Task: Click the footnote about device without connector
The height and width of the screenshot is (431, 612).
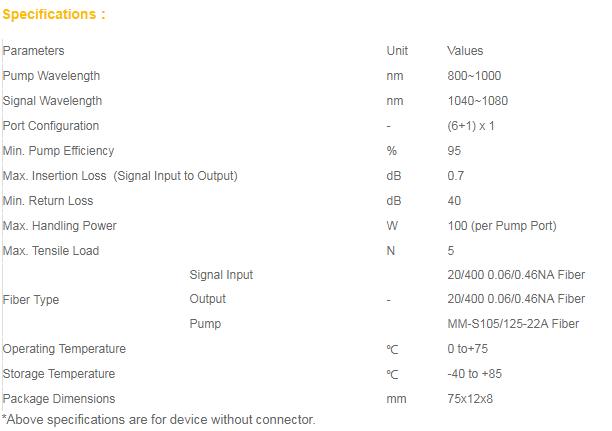Action: pos(158,420)
